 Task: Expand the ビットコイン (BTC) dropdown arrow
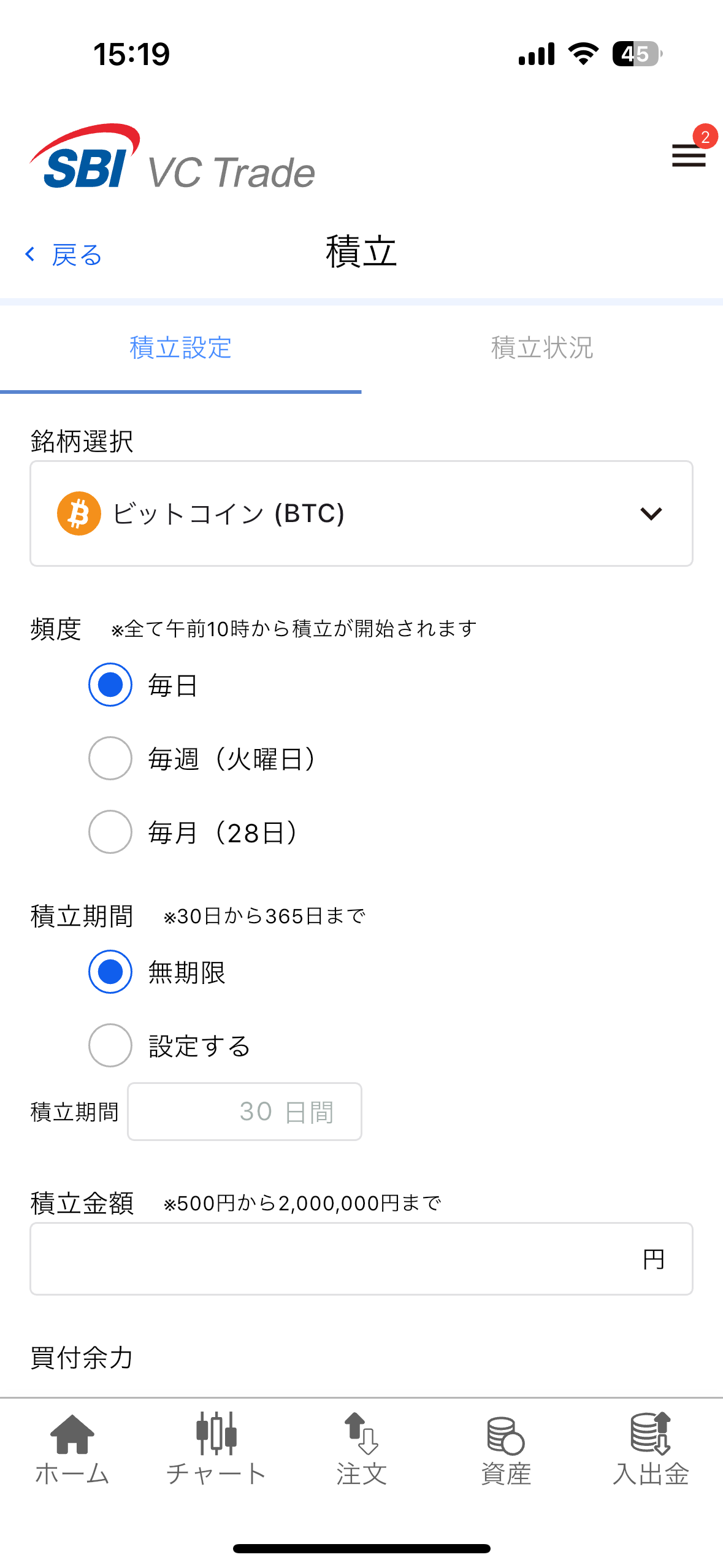point(651,513)
